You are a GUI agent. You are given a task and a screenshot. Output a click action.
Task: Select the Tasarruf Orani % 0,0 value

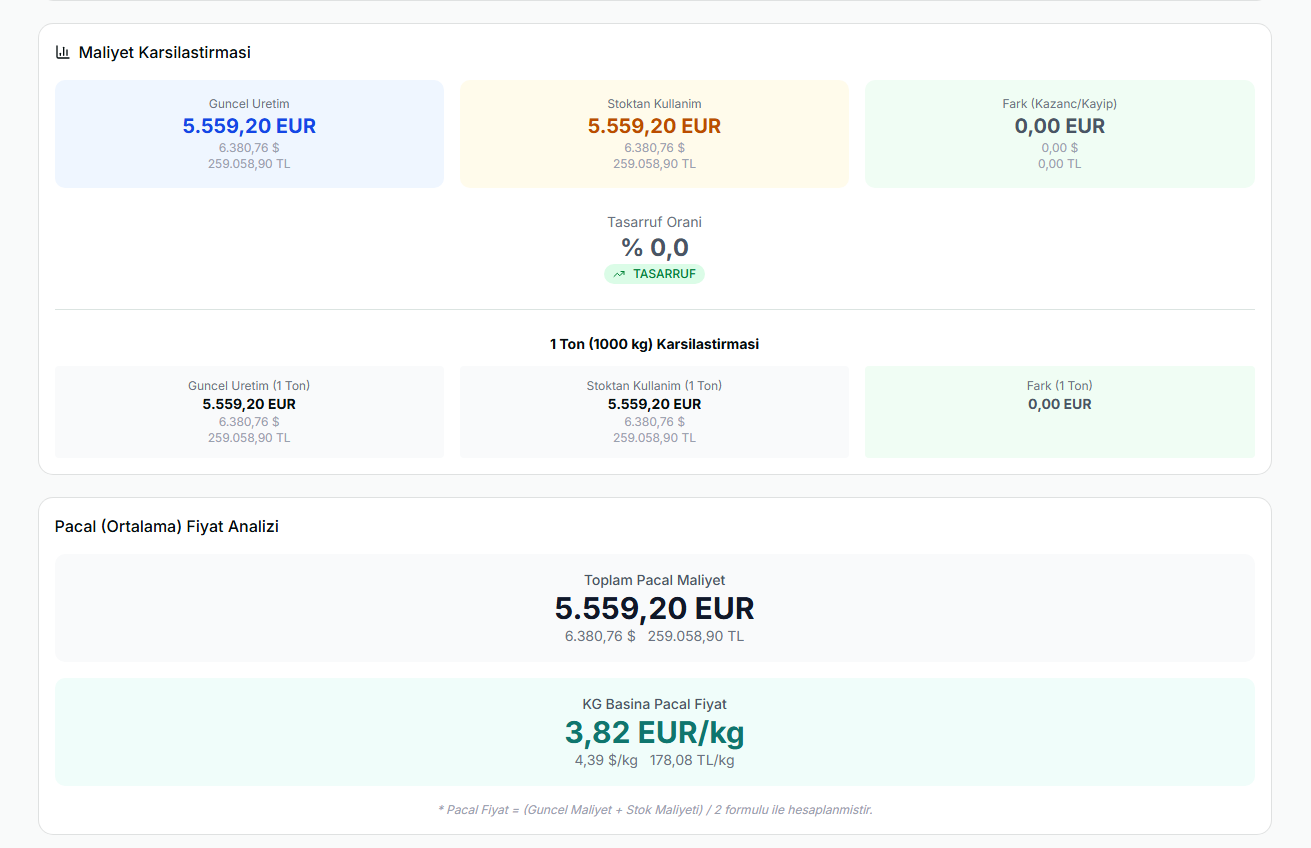(x=654, y=247)
